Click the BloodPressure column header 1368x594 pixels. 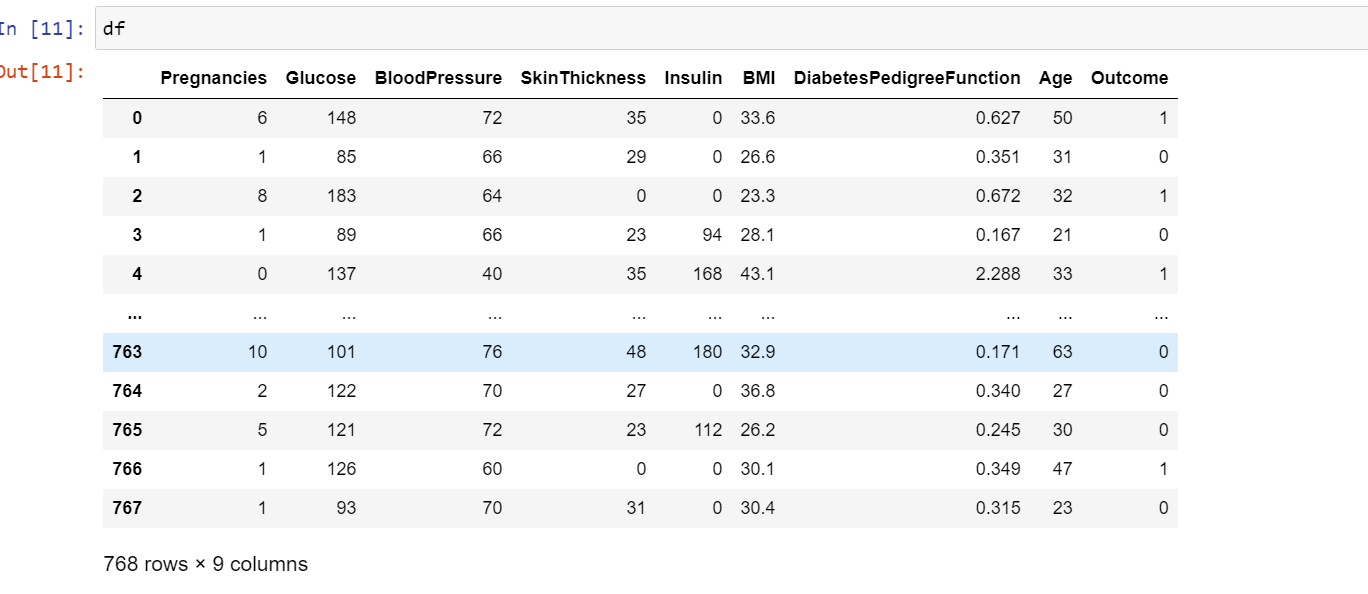coord(438,78)
